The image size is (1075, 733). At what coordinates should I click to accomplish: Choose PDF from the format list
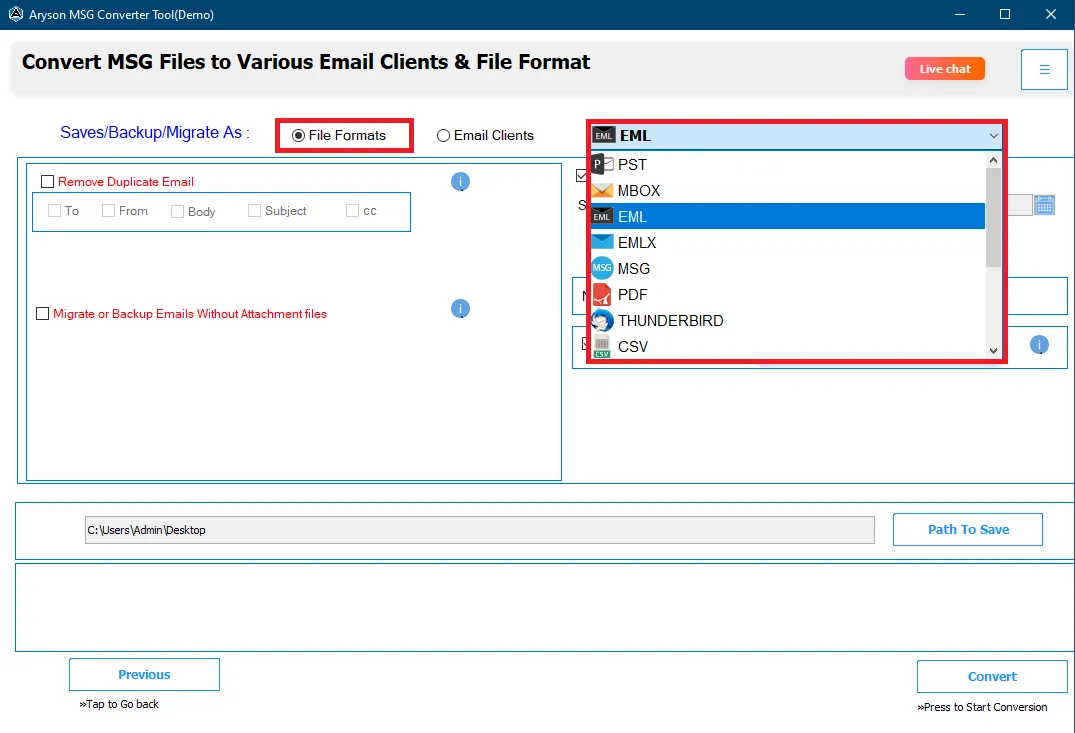point(788,295)
